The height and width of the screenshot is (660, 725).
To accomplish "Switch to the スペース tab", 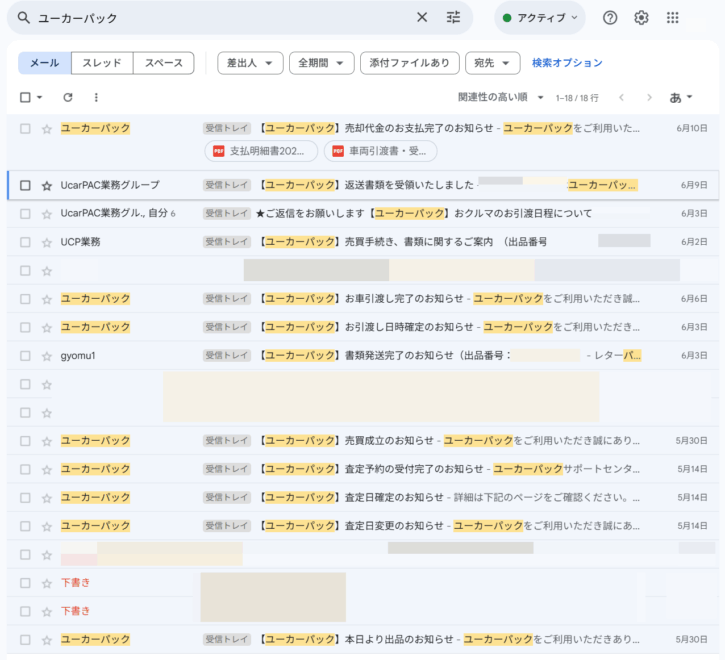I will [x=163, y=63].
